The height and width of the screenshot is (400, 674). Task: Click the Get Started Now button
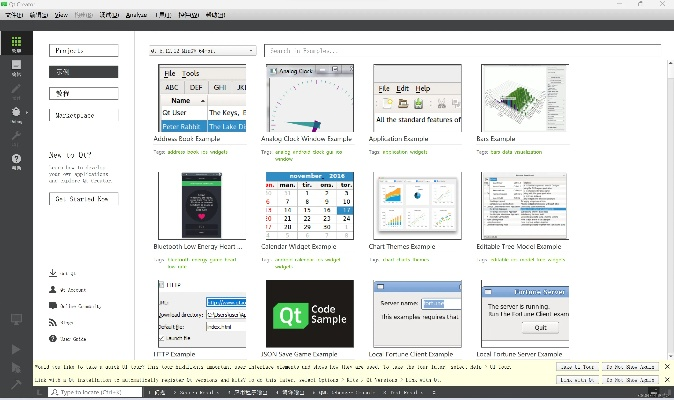click(x=84, y=199)
